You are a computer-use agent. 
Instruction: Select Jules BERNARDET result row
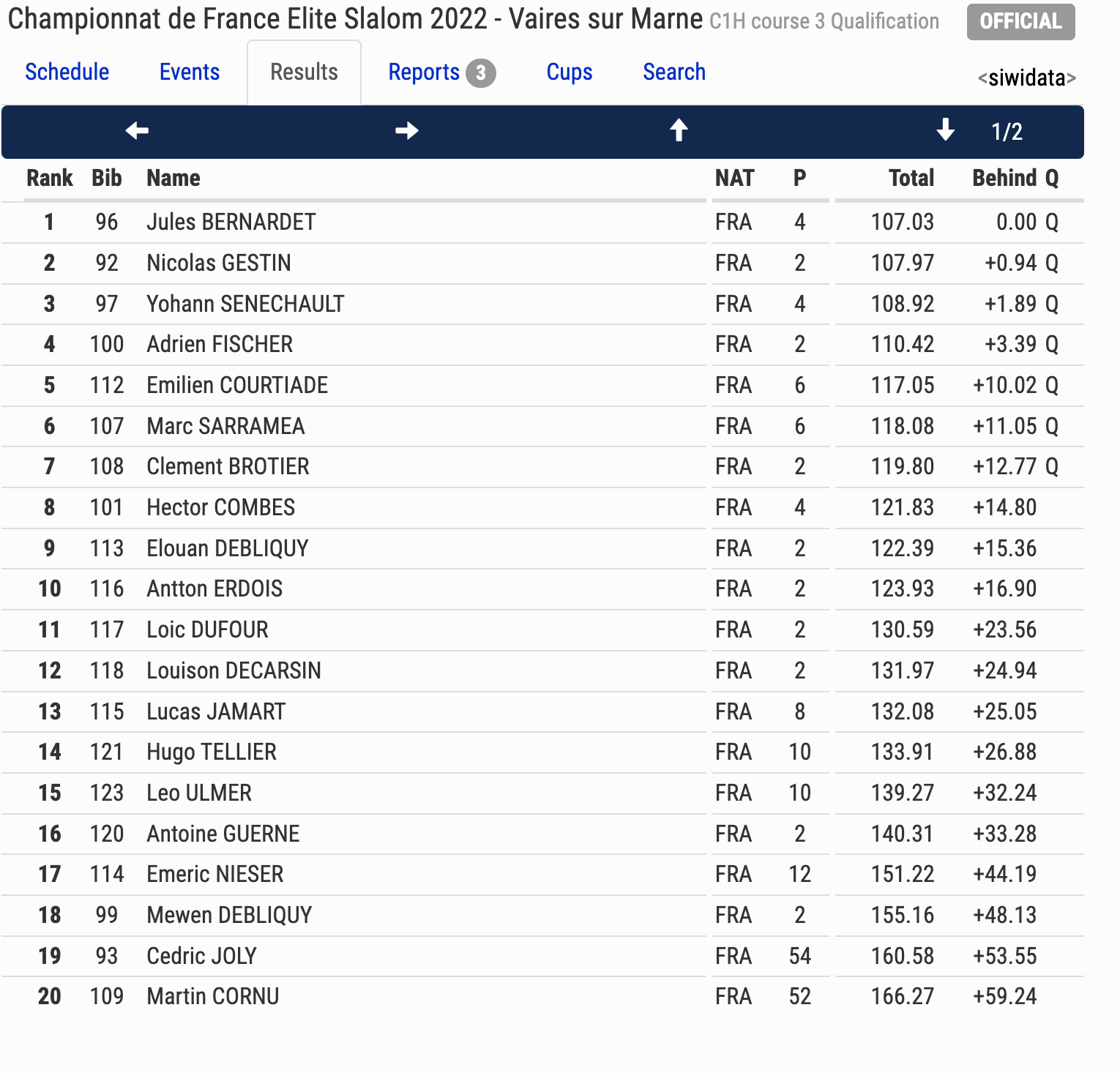point(542,222)
